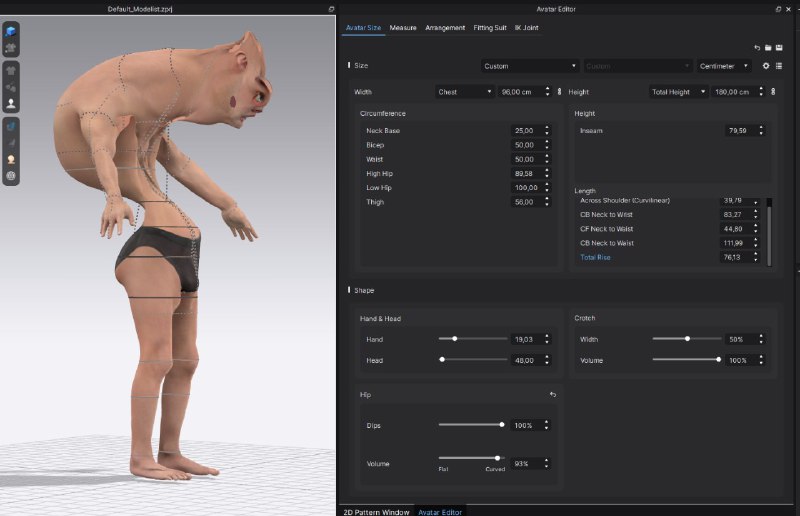The image size is (800, 516).
Task: Switch to 2D Pattern Window tab at bottom
Action: point(377,511)
